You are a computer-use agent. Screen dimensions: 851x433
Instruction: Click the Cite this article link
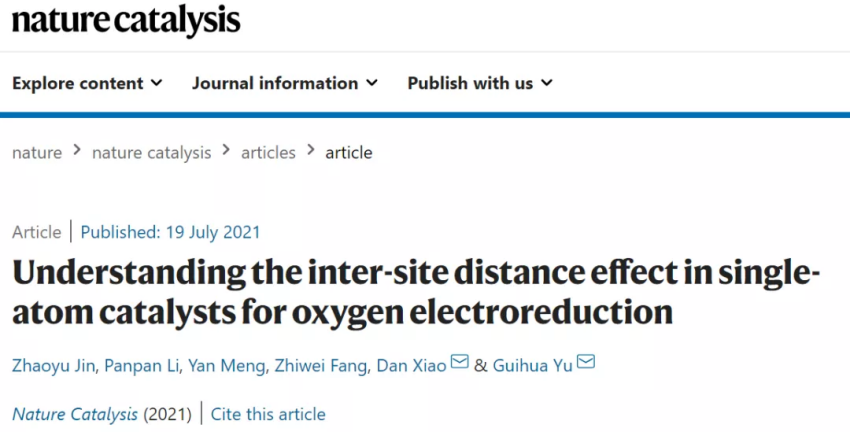coord(268,415)
